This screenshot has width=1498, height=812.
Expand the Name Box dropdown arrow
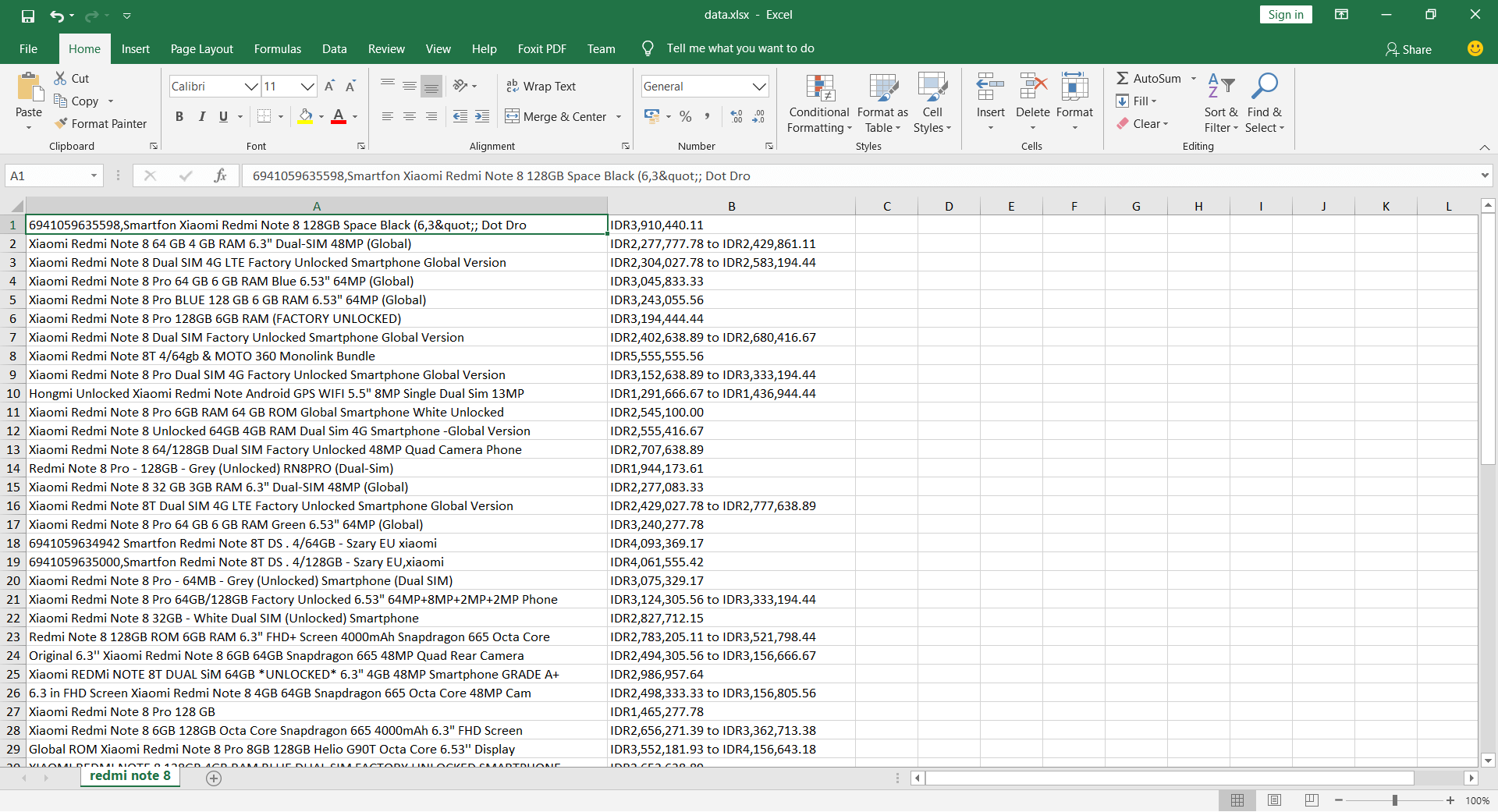[x=94, y=176]
